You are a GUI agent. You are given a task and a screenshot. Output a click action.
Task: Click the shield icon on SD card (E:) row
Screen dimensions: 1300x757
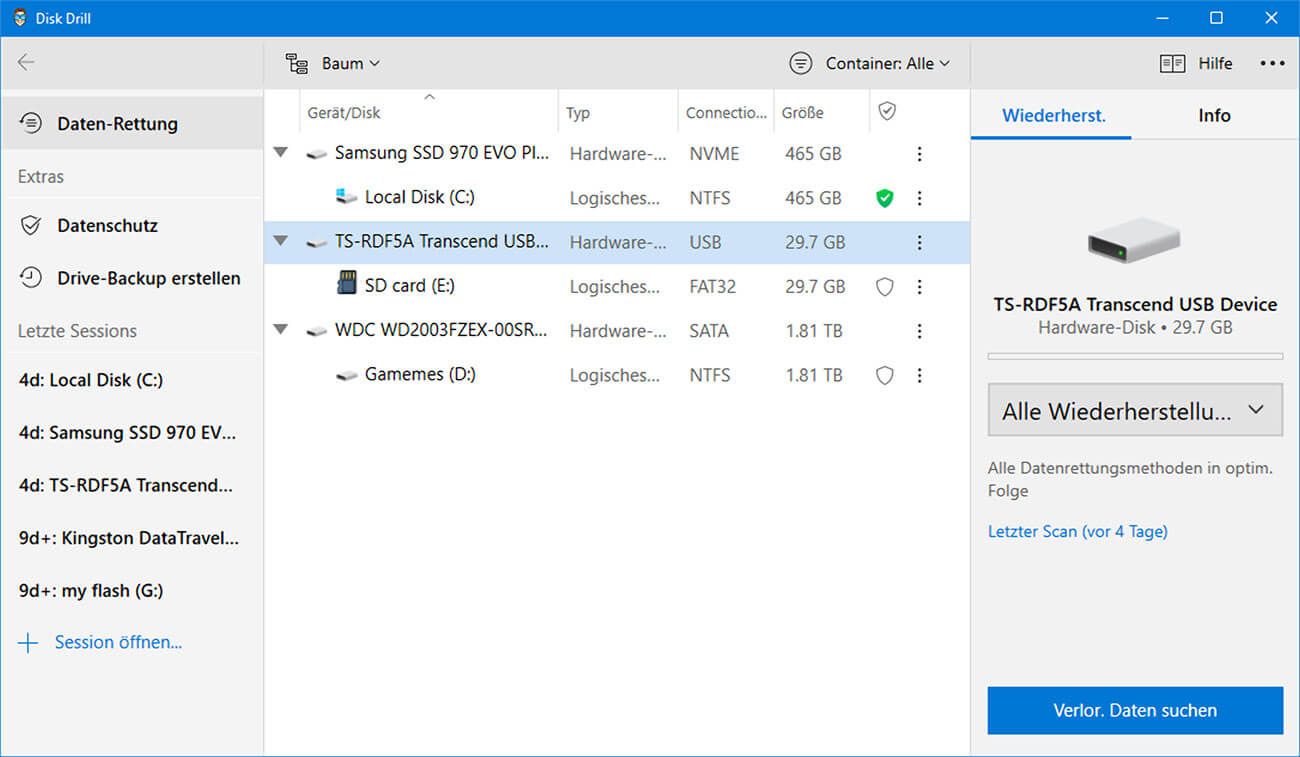884,287
